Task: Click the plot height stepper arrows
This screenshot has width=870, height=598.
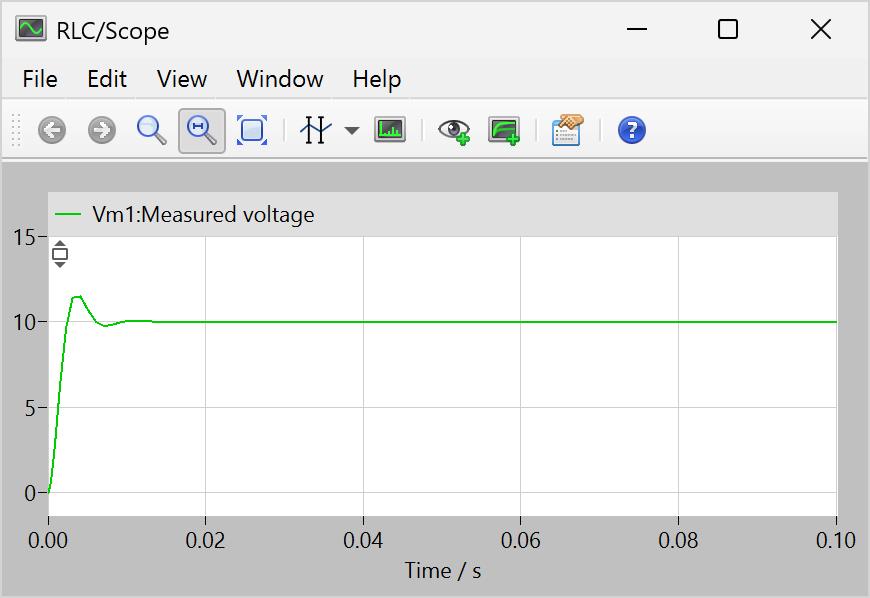Action: tap(60, 254)
